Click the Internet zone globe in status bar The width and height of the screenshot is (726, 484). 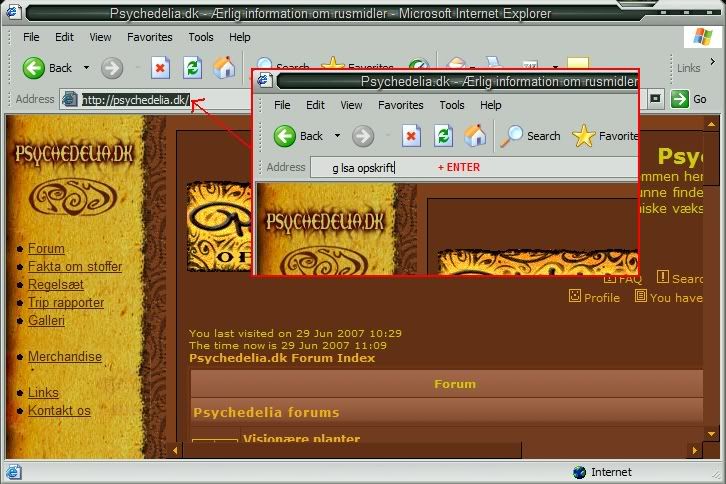[x=579, y=472]
